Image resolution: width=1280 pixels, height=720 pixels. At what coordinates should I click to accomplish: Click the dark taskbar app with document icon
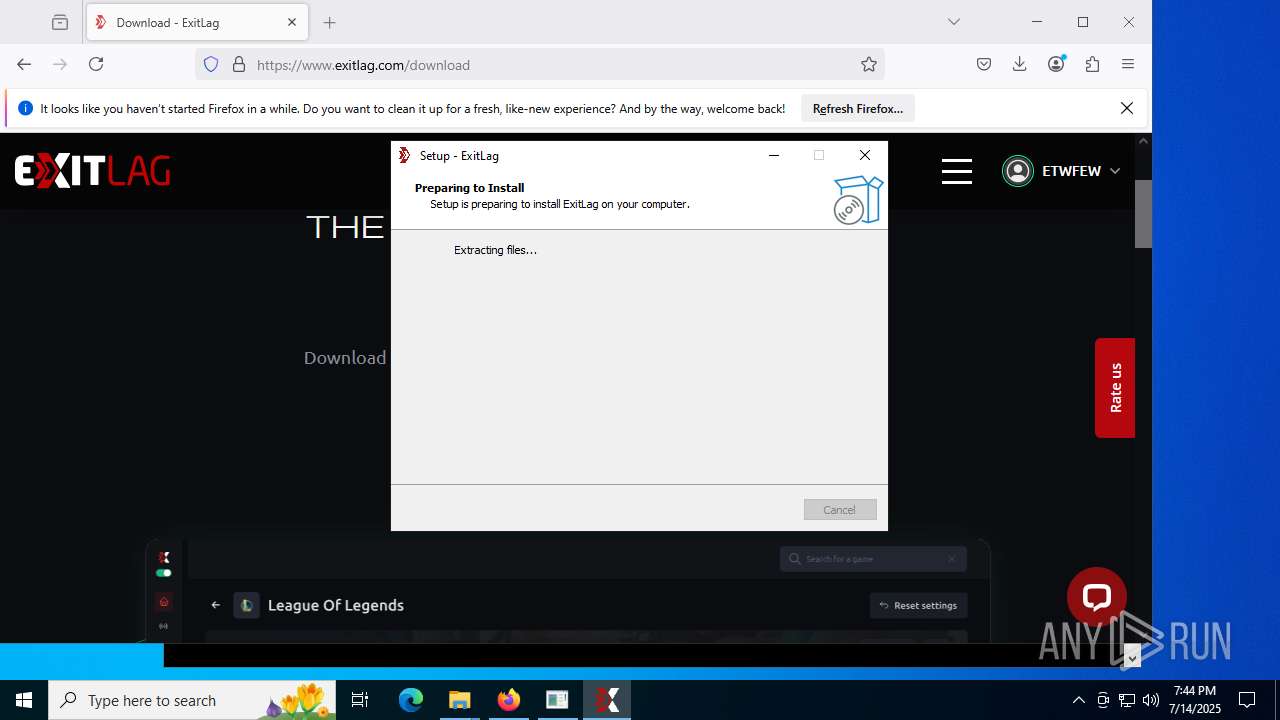(x=557, y=700)
